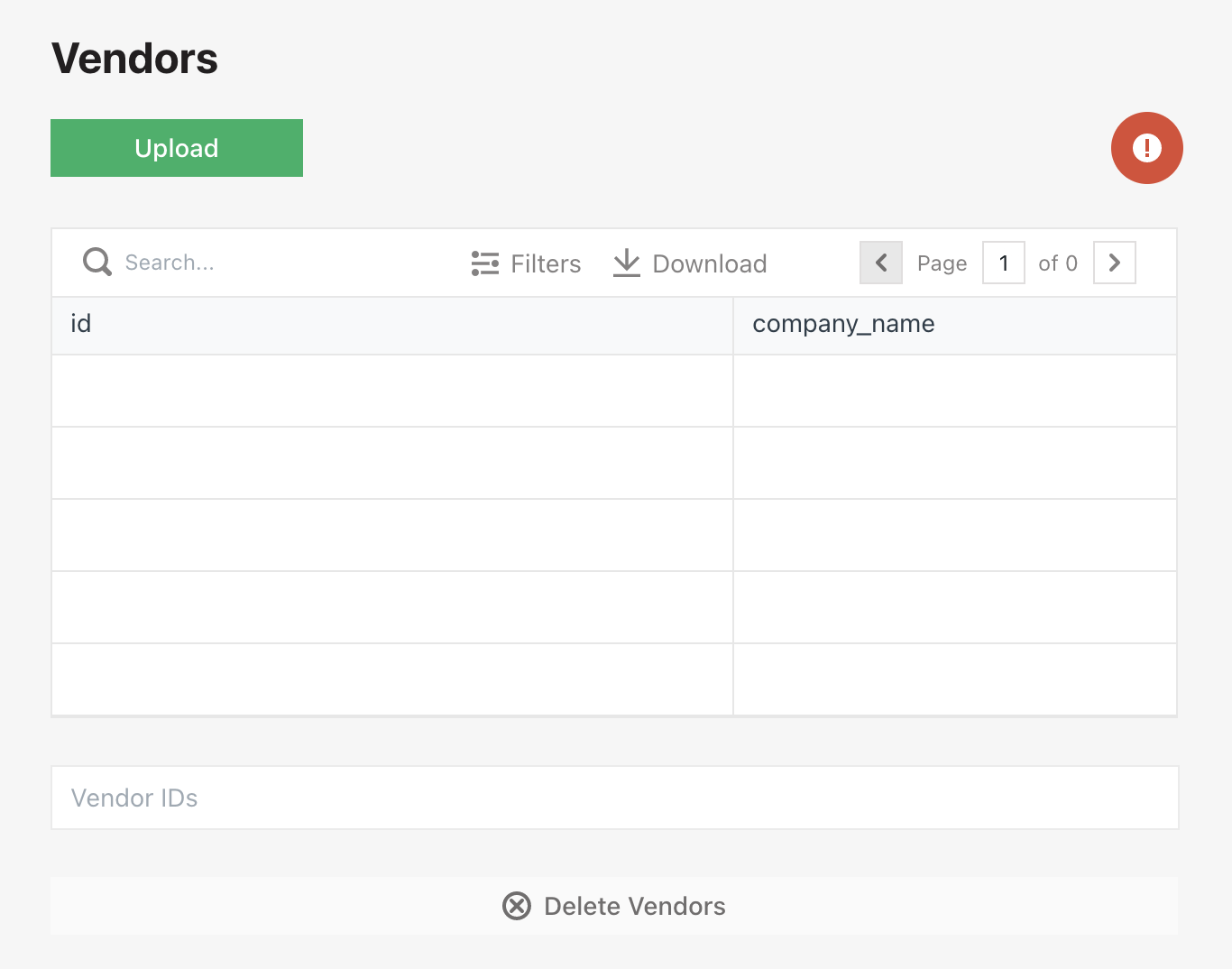Expand the previous page control
Screen dimensions: 1232x969
click(880, 263)
